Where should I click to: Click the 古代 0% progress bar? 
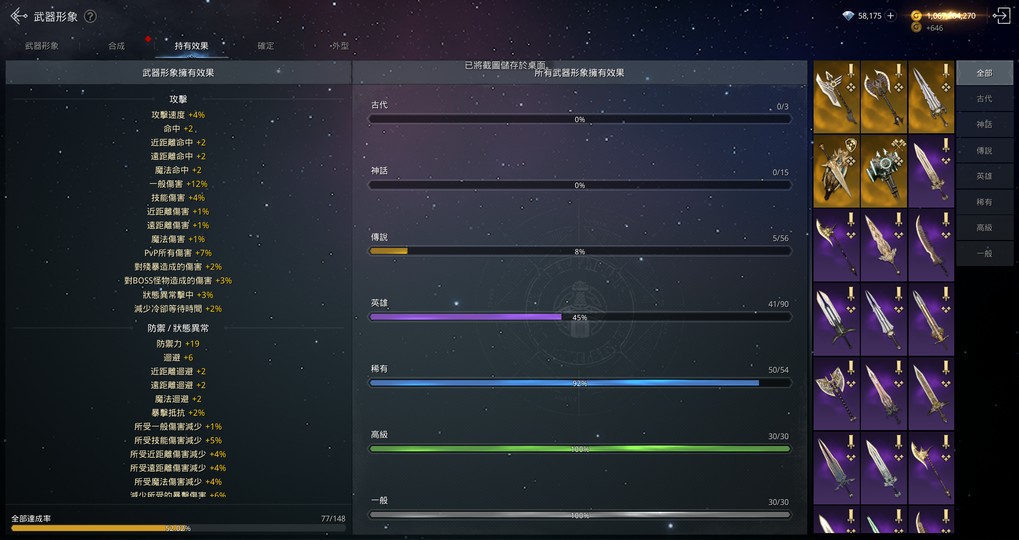580,120
